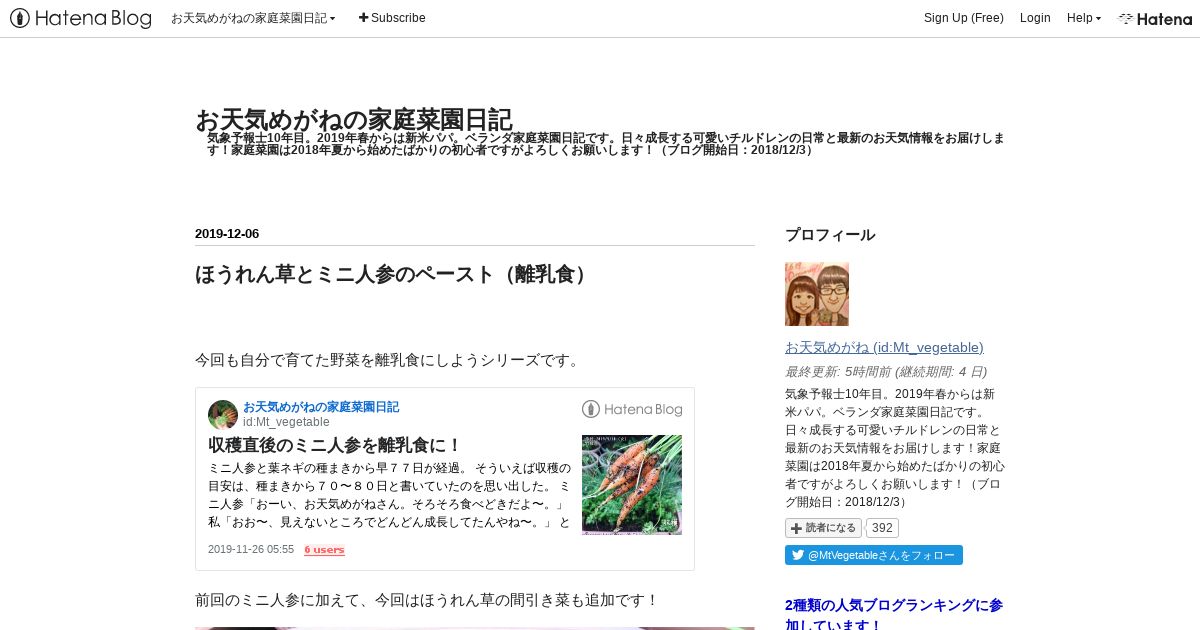Click the Hatena Blog logo in the header
This screenshot has width=1200, height=630.
(x=81, y=18)
